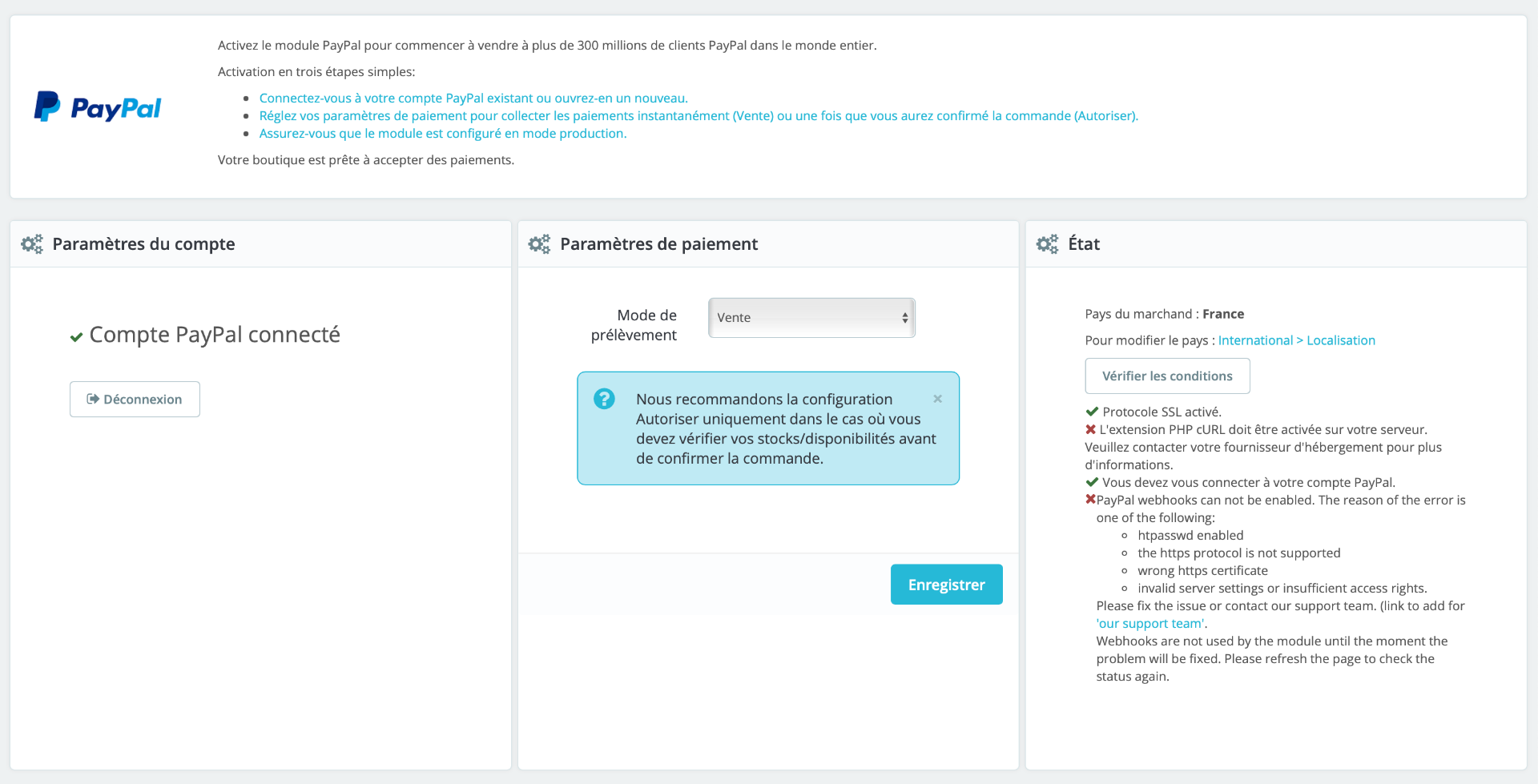The height and width of the screenshot is (784, 1538).
Task: Click the PayPal logo
Action: [98, 107]
